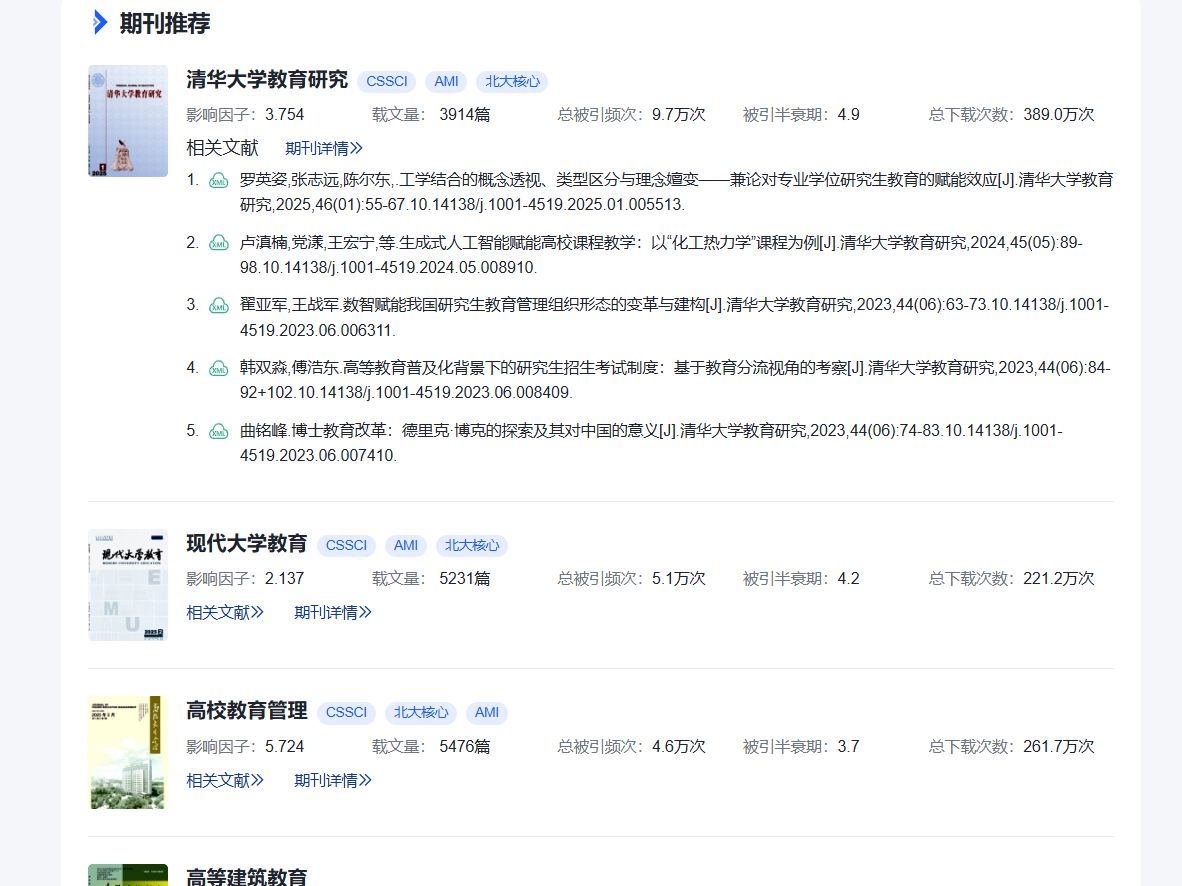The height and width of the screenshot is (886, 1182).
Task: Click AMI tag of 高校教育管理
Action: [487, 713]
